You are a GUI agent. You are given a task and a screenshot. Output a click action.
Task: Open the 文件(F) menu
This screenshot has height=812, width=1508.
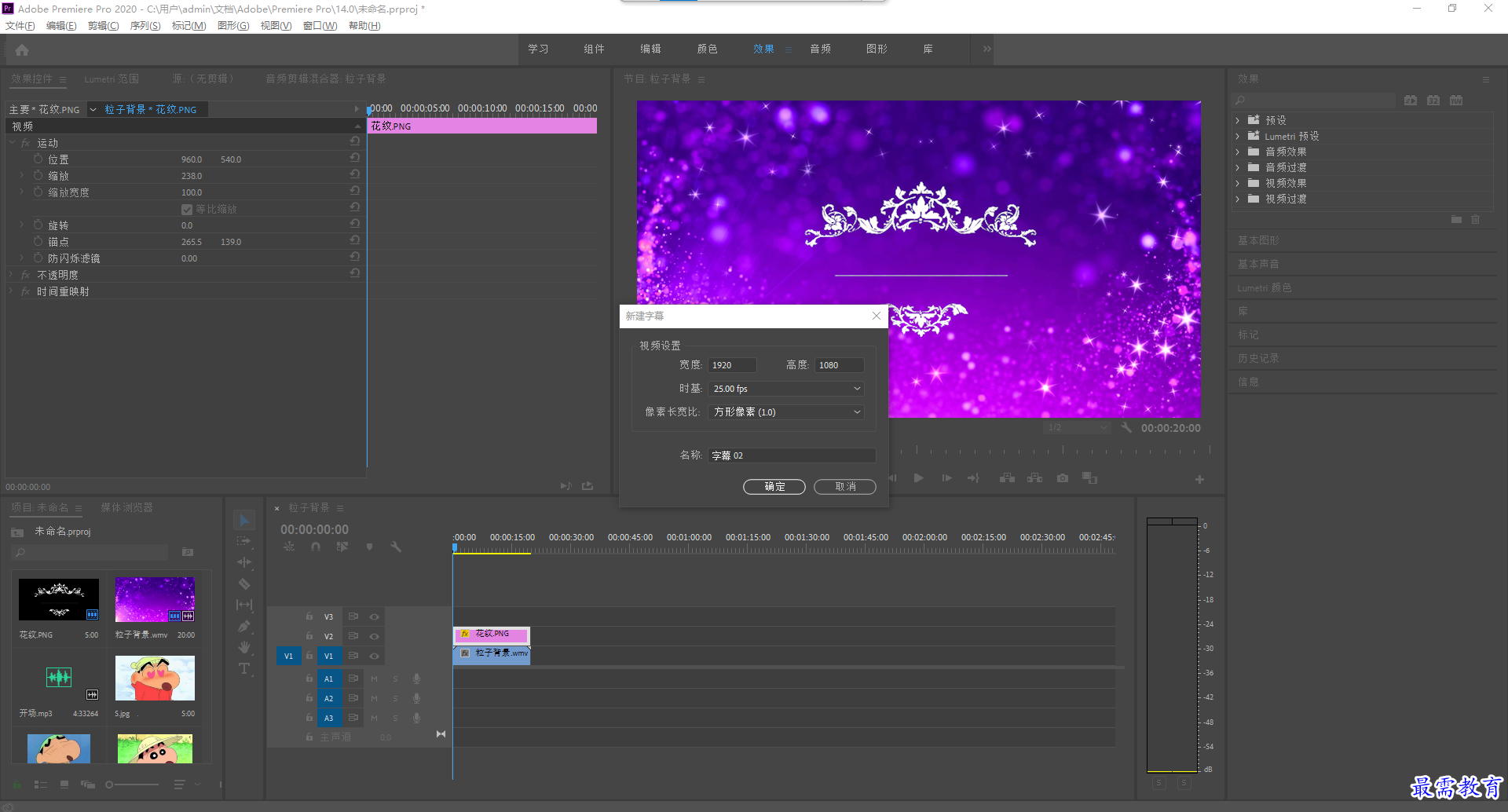click(x=20, y=26)
